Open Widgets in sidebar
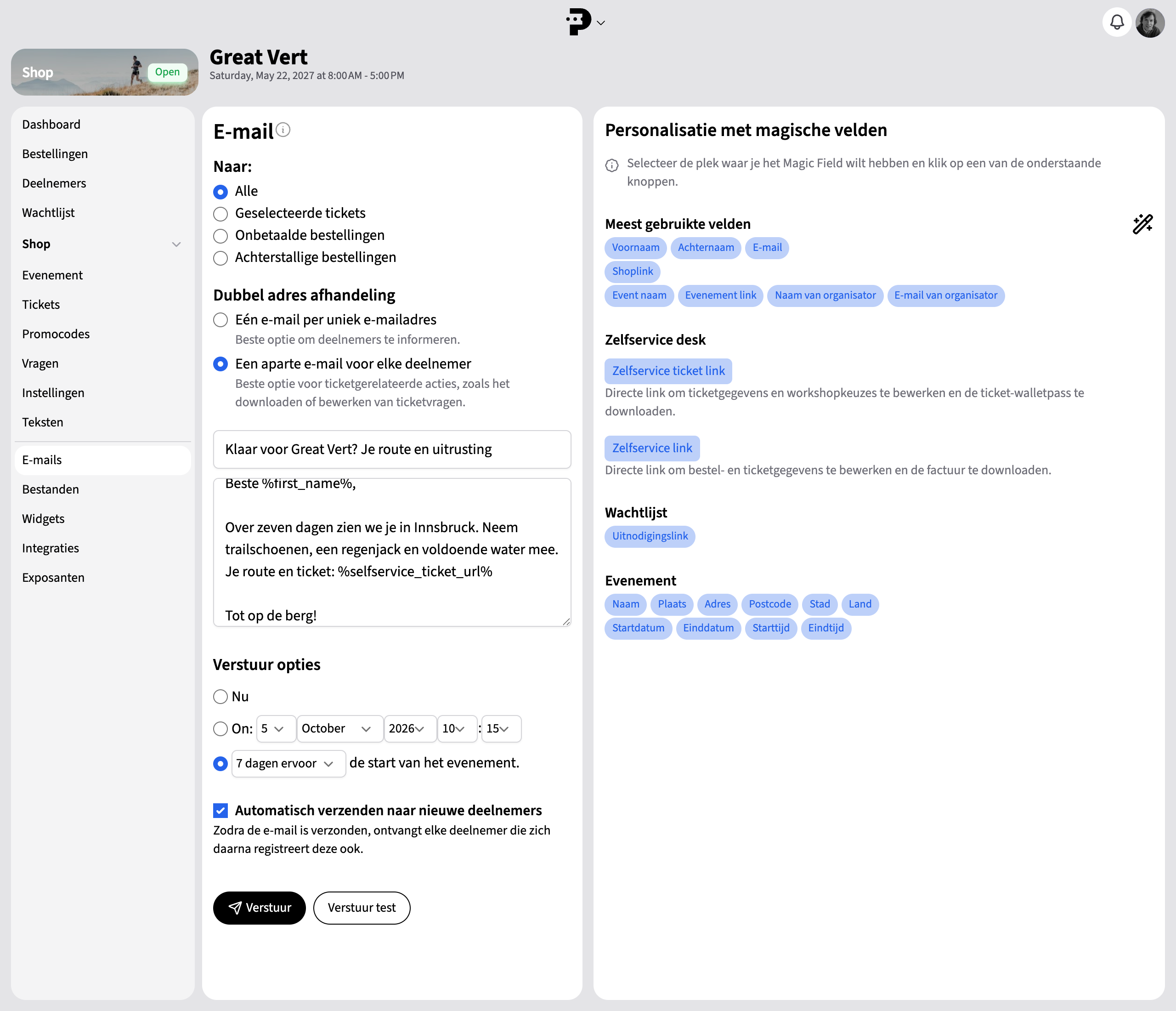Image resolution: width=1176 pixels, height=1011 pixels. pyautogui.click(x=43, y=519)
